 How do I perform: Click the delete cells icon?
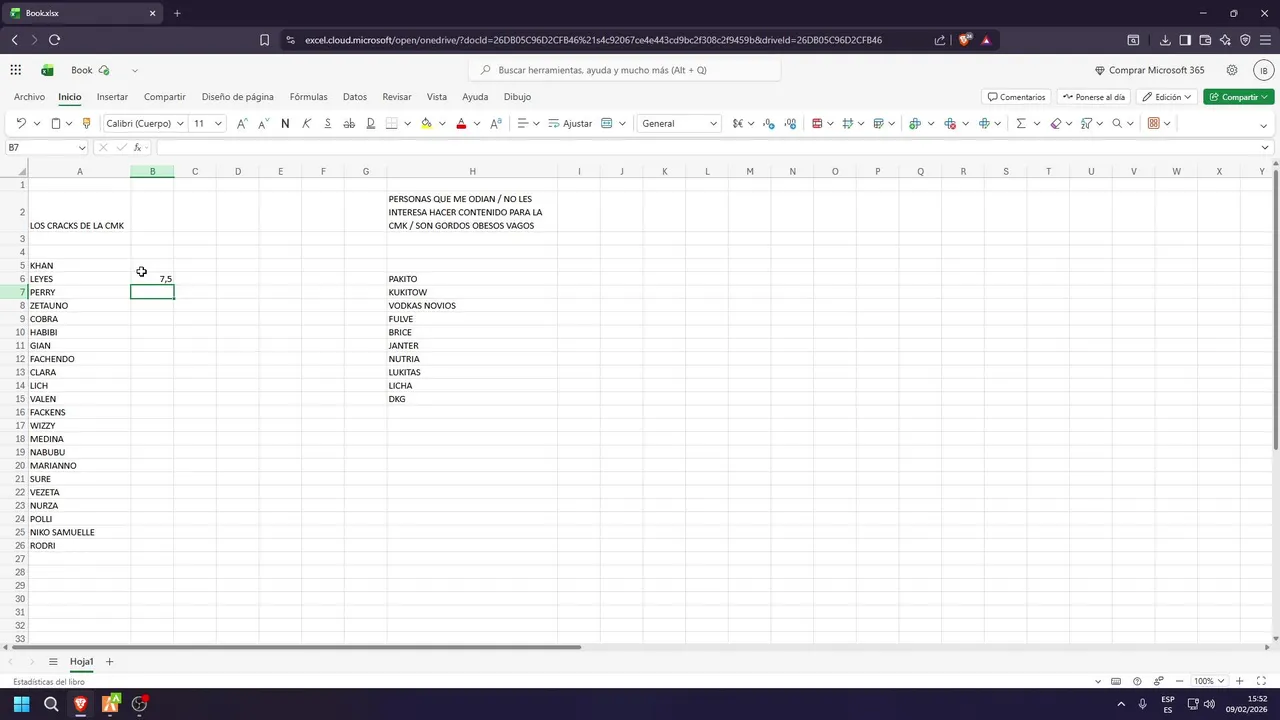(x=950, y=123)
